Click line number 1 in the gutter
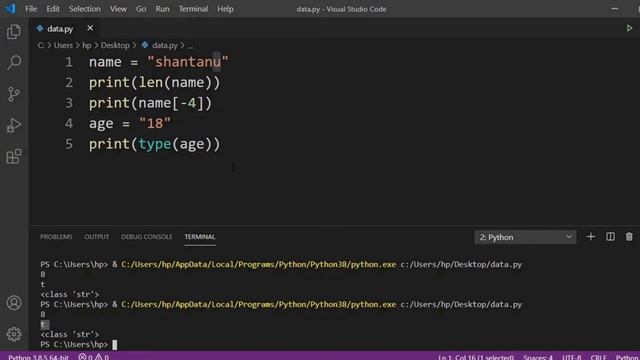 tap(69, 62)
